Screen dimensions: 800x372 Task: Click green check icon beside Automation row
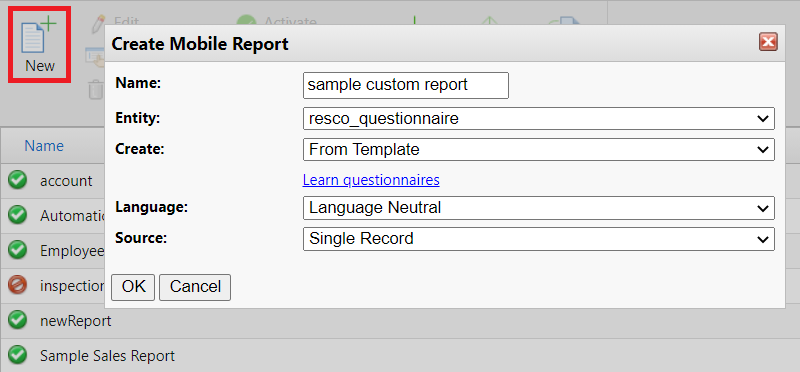tap(17, 215)
